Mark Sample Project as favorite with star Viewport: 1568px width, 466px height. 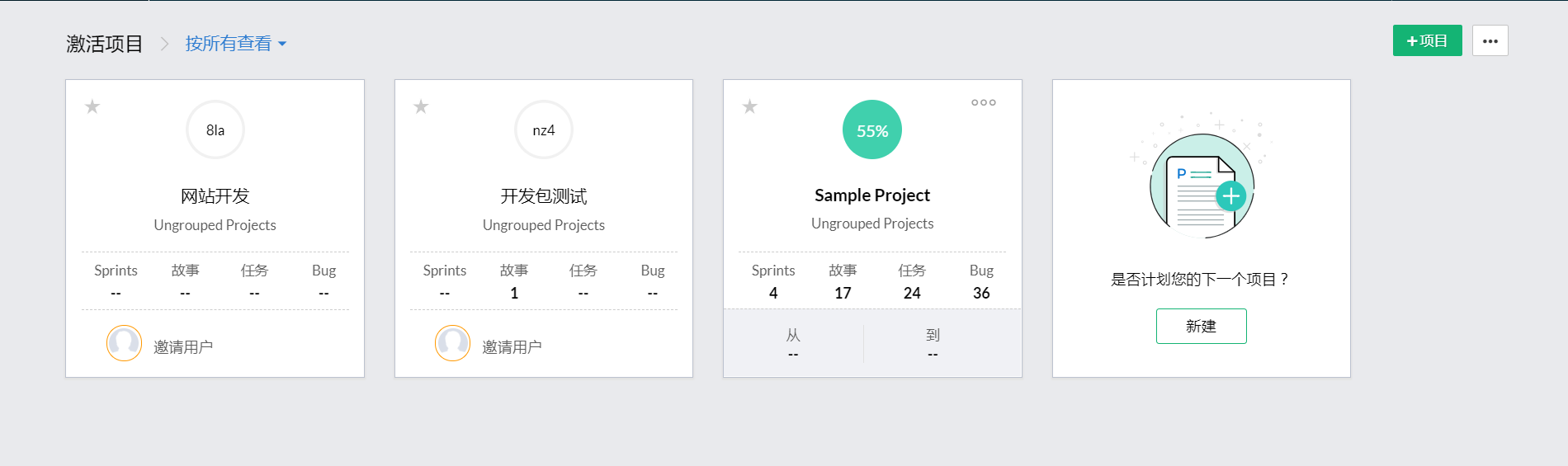coord(749,106)
